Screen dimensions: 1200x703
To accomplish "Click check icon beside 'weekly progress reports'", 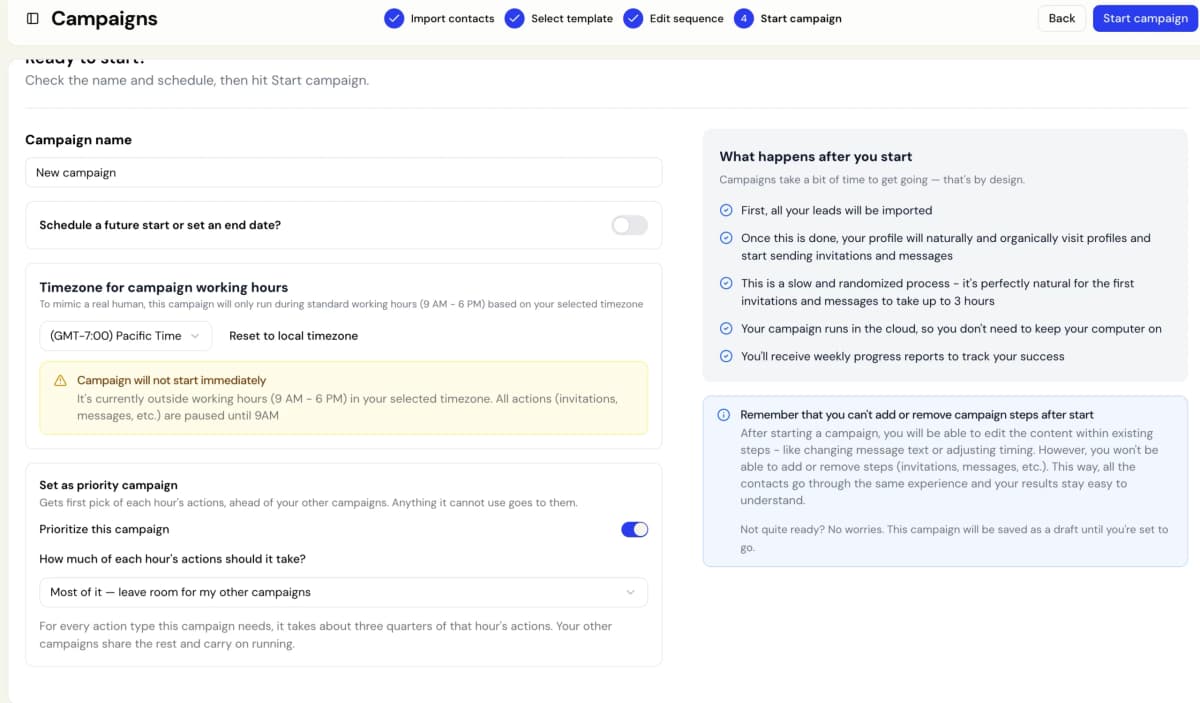I will 726,356.
